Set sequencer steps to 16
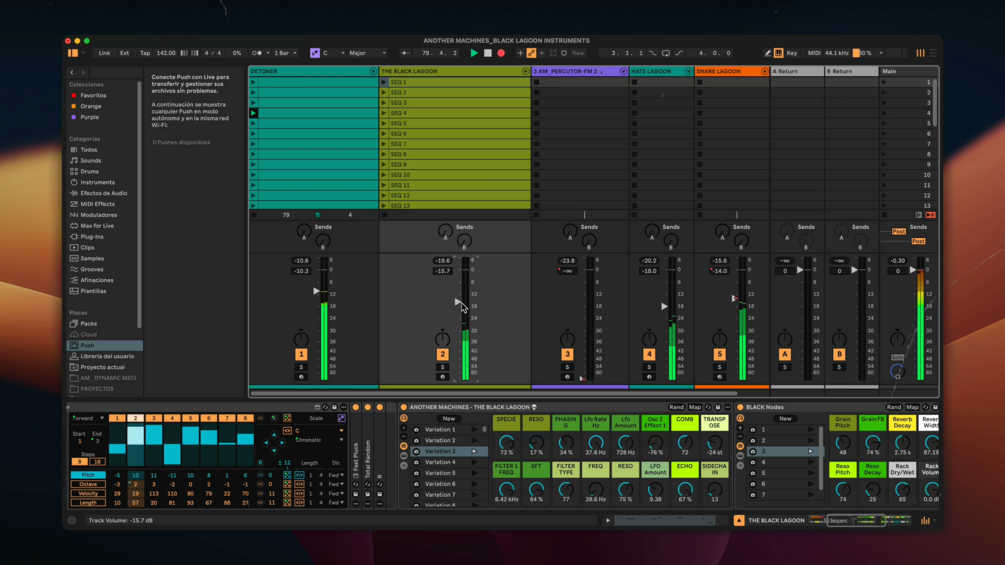 (x=97, y=461)
